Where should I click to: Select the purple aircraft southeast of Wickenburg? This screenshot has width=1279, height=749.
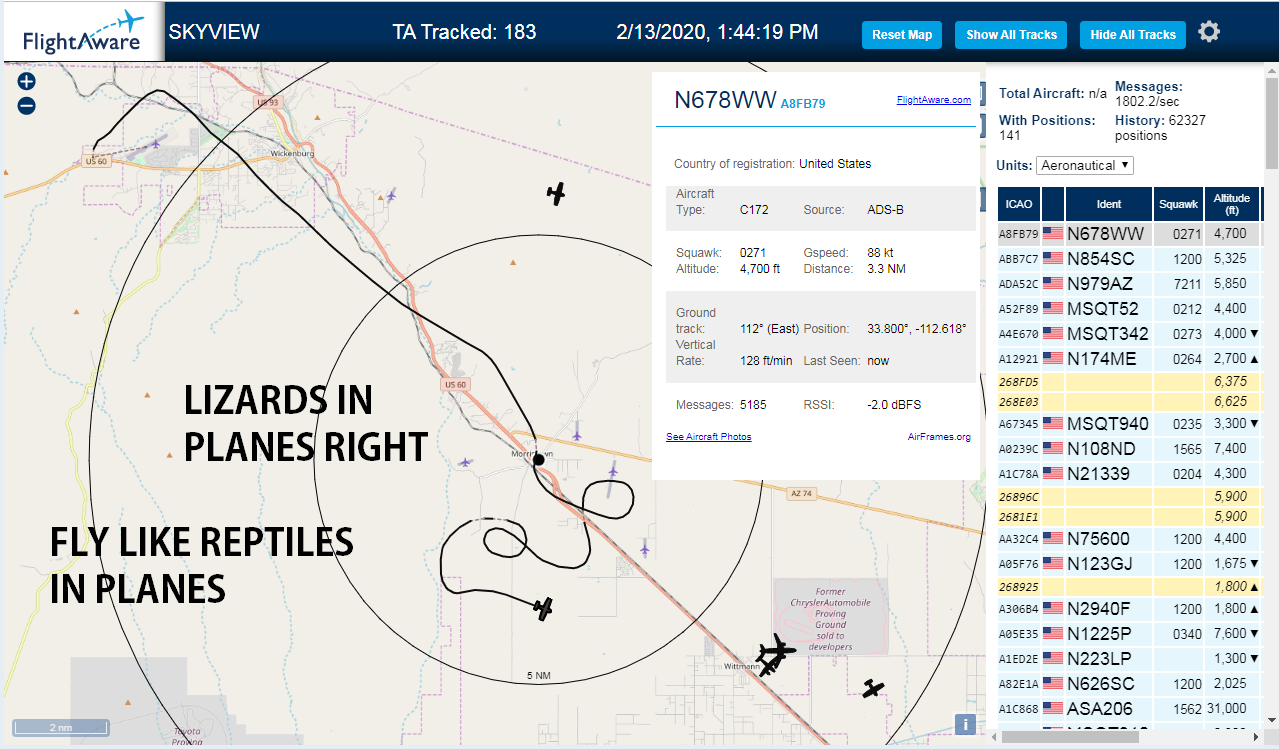pos(391,194)
